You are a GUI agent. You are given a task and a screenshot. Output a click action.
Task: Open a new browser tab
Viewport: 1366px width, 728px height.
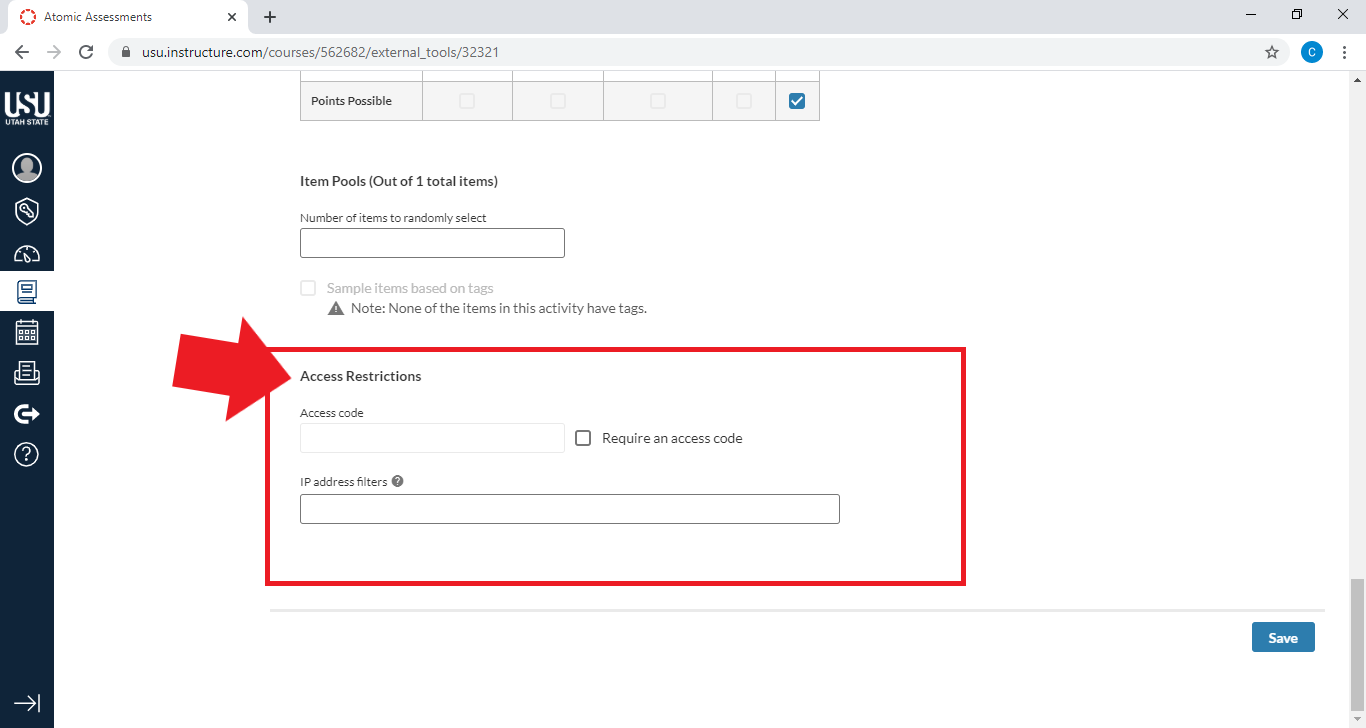coord(270,17)
